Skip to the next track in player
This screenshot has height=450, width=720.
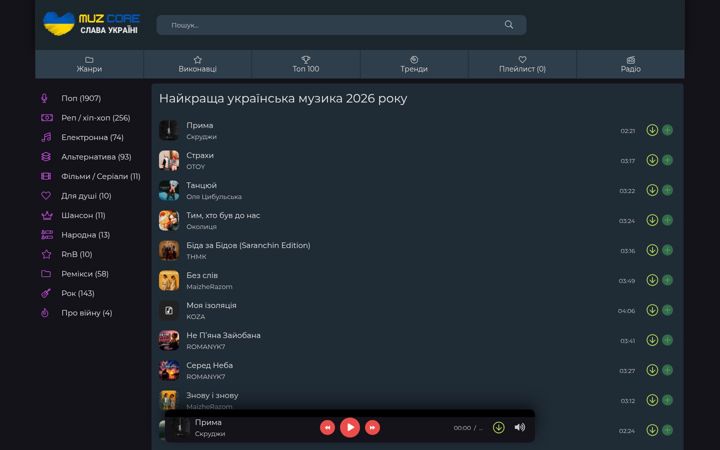click(372, 428)
